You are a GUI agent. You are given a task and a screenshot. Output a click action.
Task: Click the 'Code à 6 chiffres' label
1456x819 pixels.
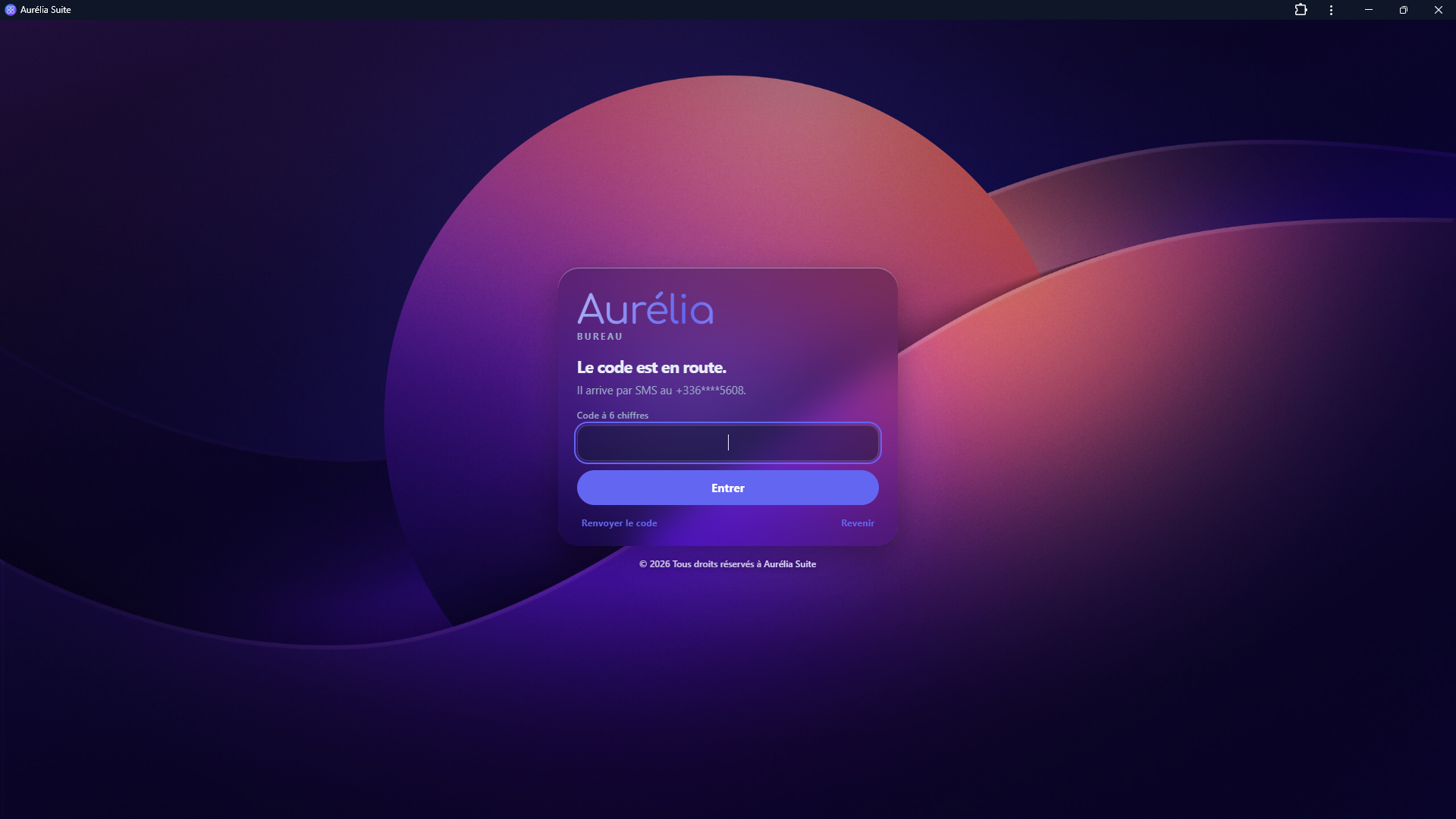613,416
